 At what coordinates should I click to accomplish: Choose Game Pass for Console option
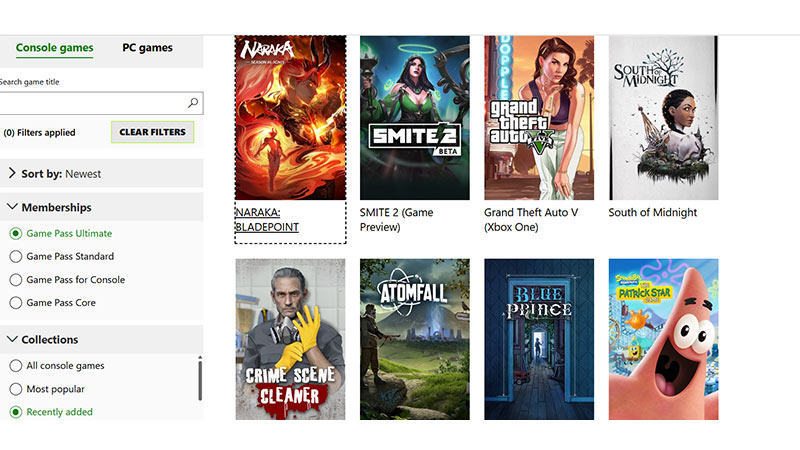click(x=16, y=280)
